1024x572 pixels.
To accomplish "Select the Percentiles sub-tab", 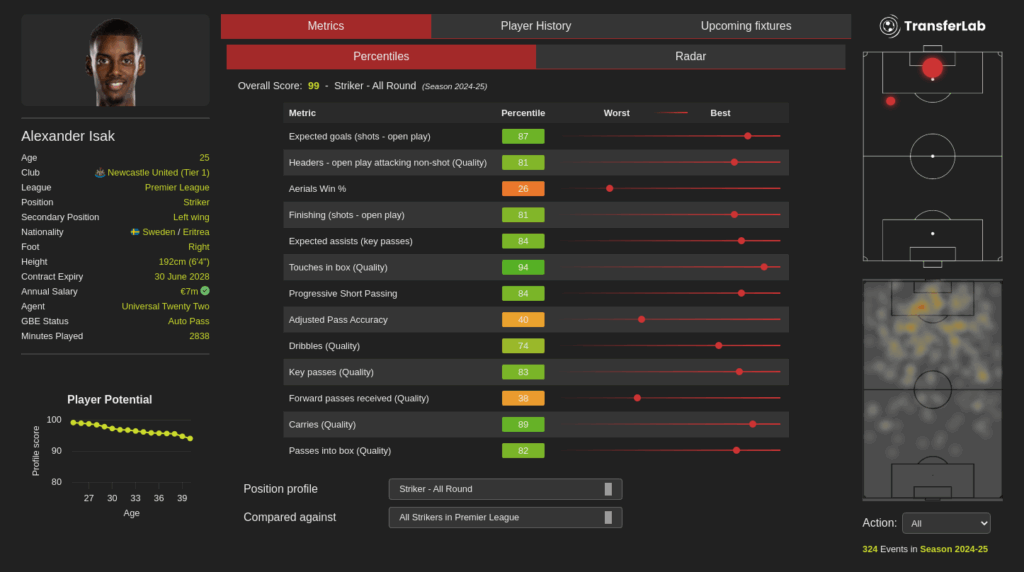I will click(x=381, y=56).
